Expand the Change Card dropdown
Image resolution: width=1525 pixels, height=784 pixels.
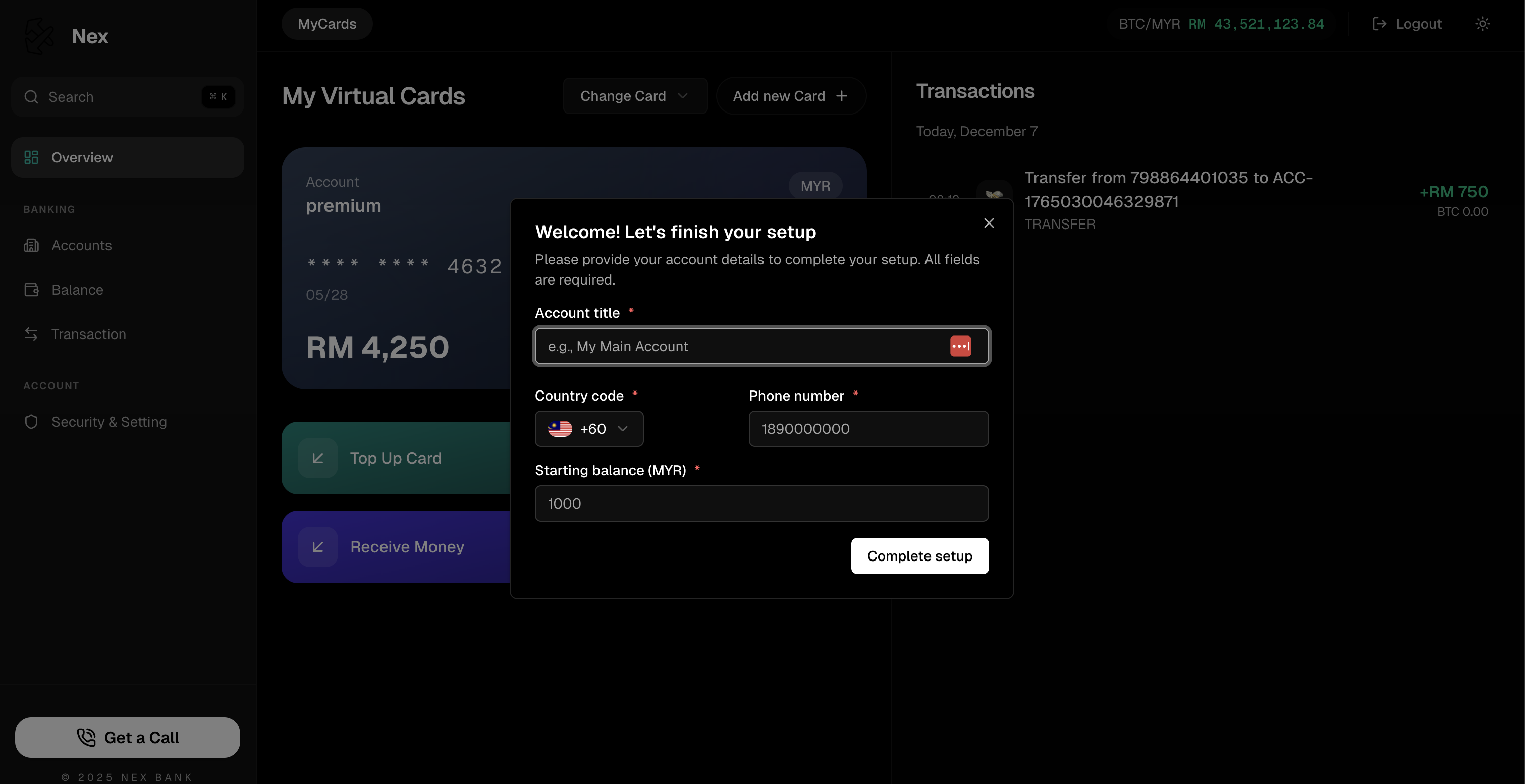[635, 96]
